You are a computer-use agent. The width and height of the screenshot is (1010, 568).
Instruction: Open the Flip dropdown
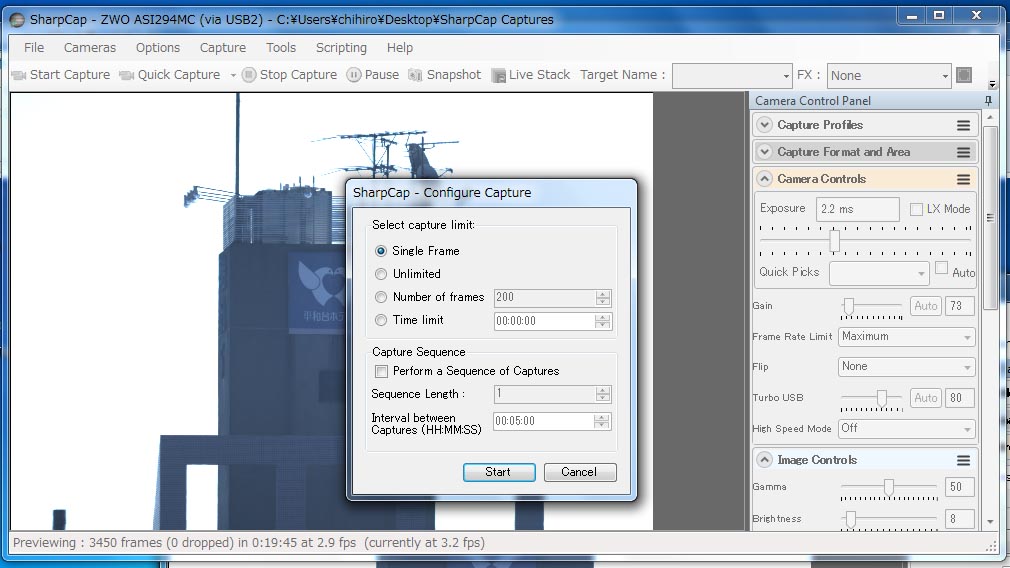[906, 367]
